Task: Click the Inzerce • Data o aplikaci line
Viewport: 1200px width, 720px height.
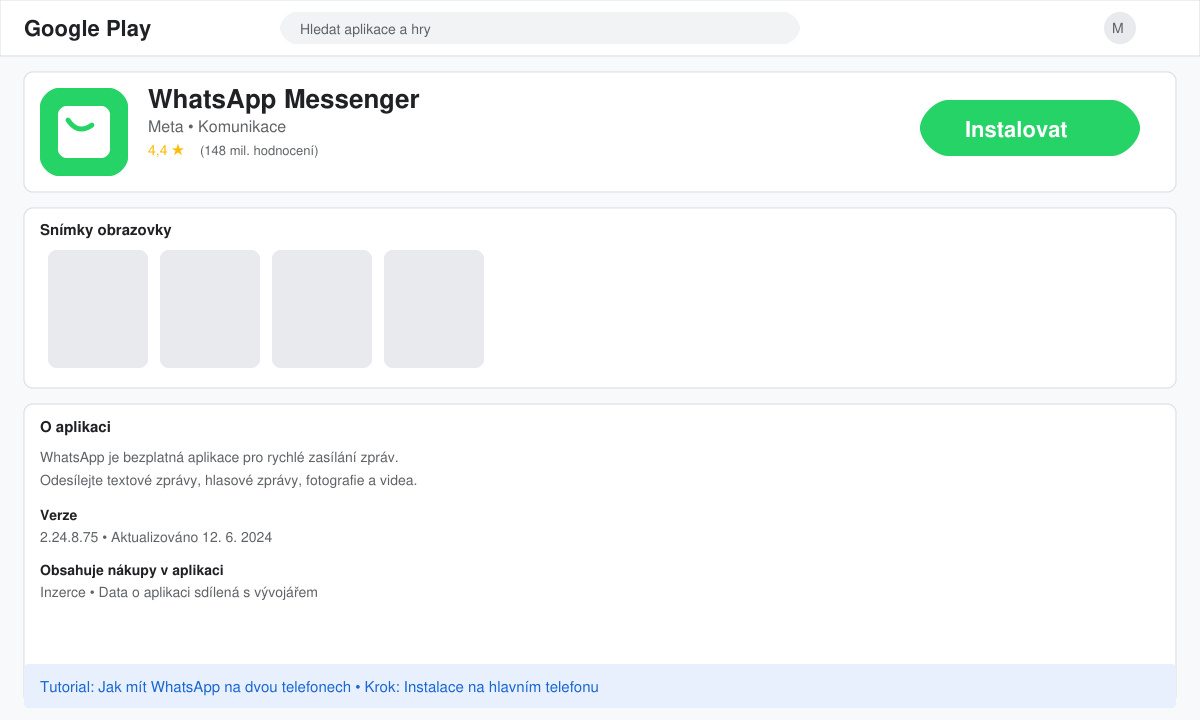Action: point(179,592)
